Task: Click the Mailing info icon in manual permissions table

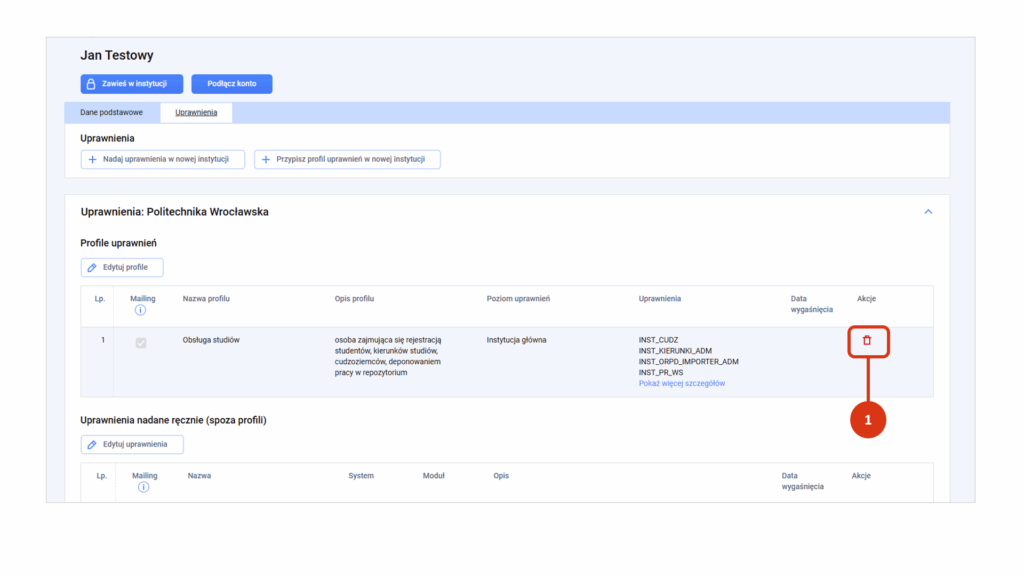Action: point(143,487)
